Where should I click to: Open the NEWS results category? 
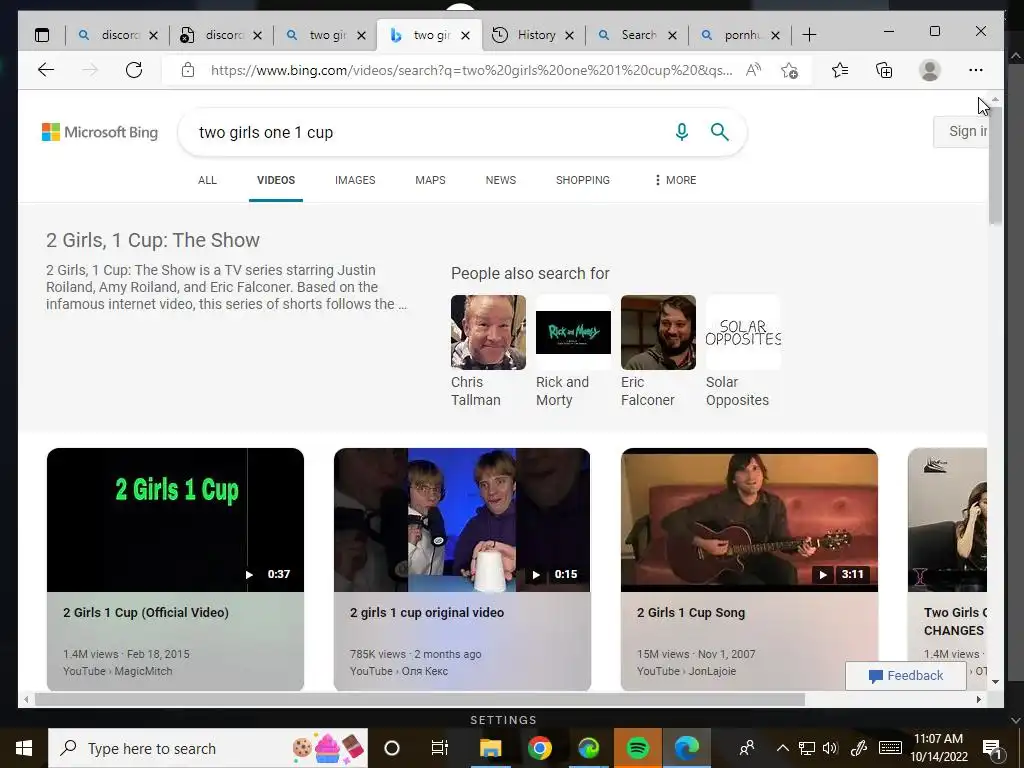(501, 180)
